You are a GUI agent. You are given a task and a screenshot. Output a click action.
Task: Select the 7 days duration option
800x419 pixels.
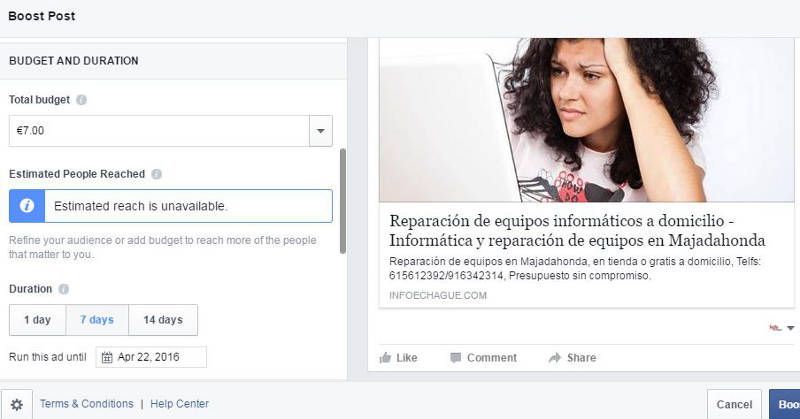tap(97, 320)
